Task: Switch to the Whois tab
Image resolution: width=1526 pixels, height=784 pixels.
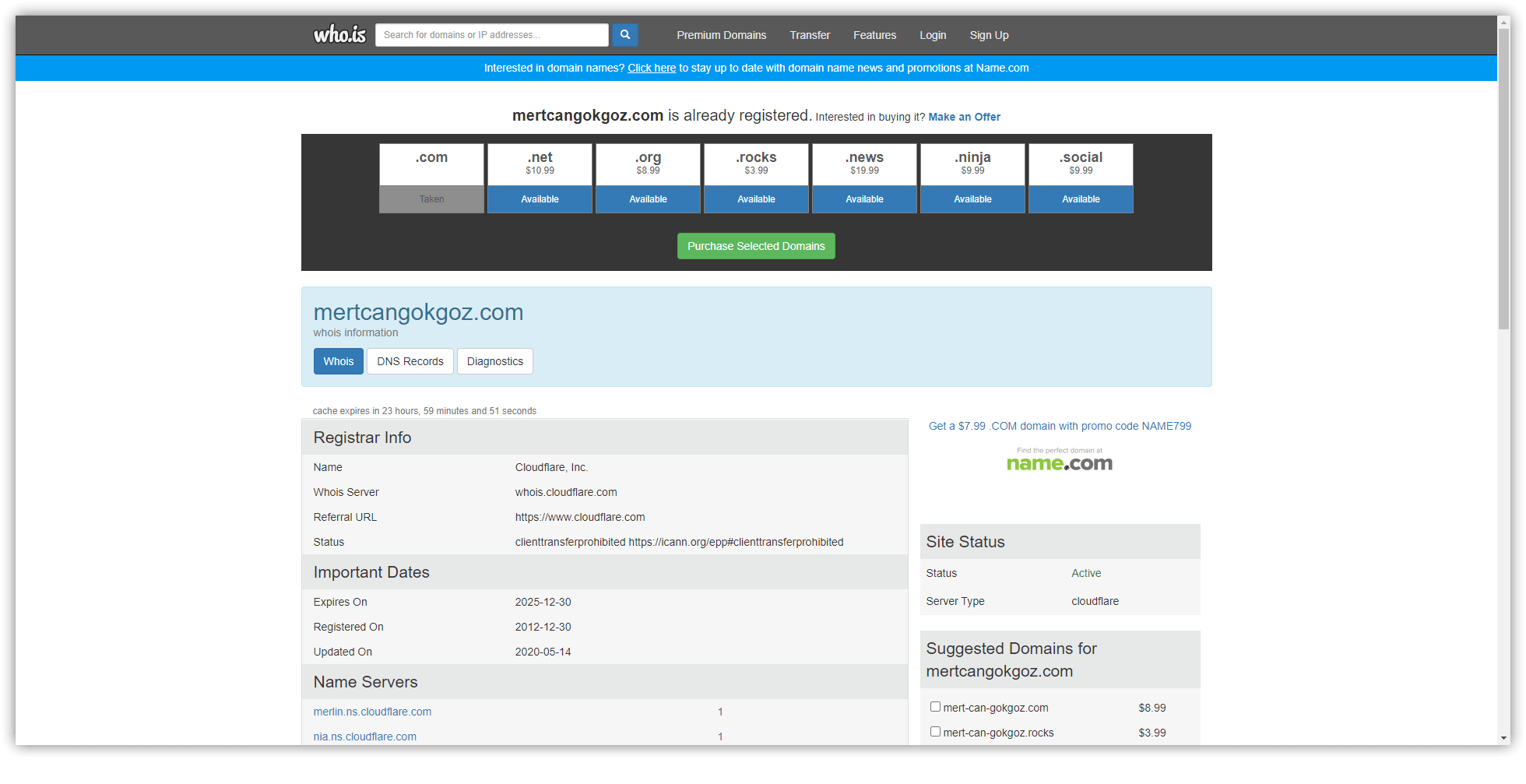Action: (x=339, y=361)
